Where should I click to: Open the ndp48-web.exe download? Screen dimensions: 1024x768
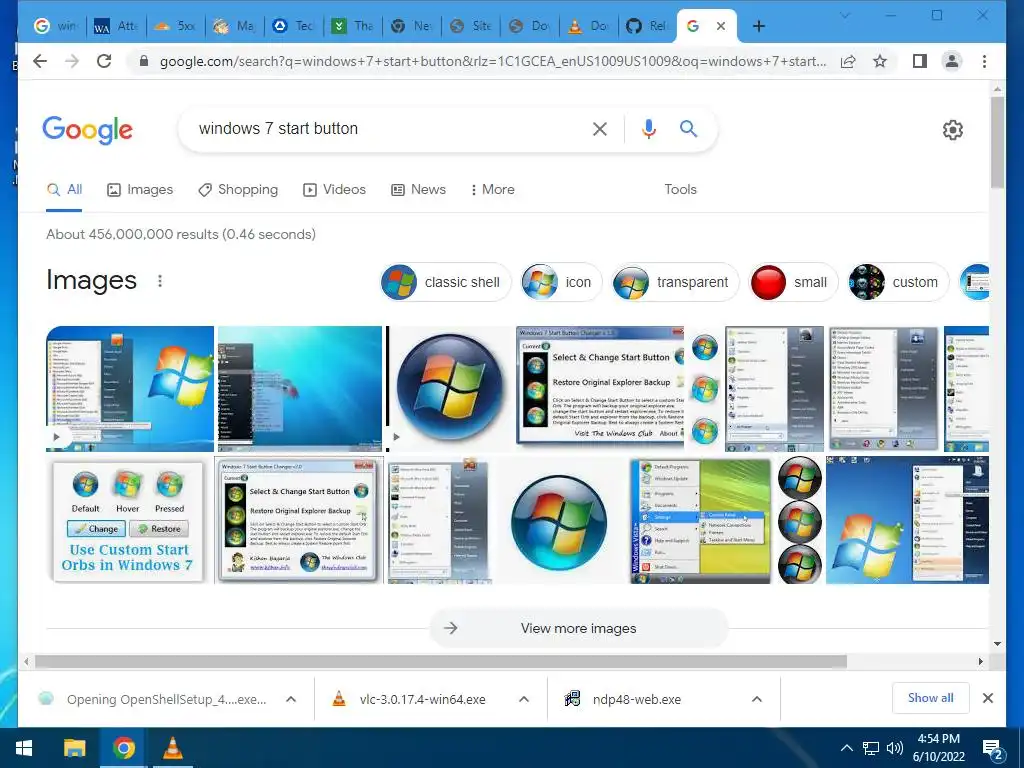[637, 699]
